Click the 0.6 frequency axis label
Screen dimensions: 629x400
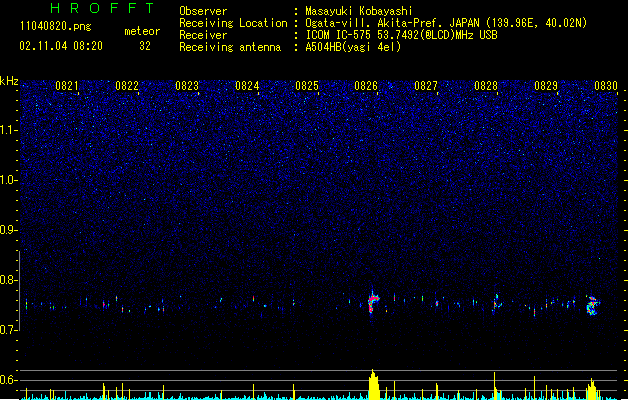pos(8,380)
